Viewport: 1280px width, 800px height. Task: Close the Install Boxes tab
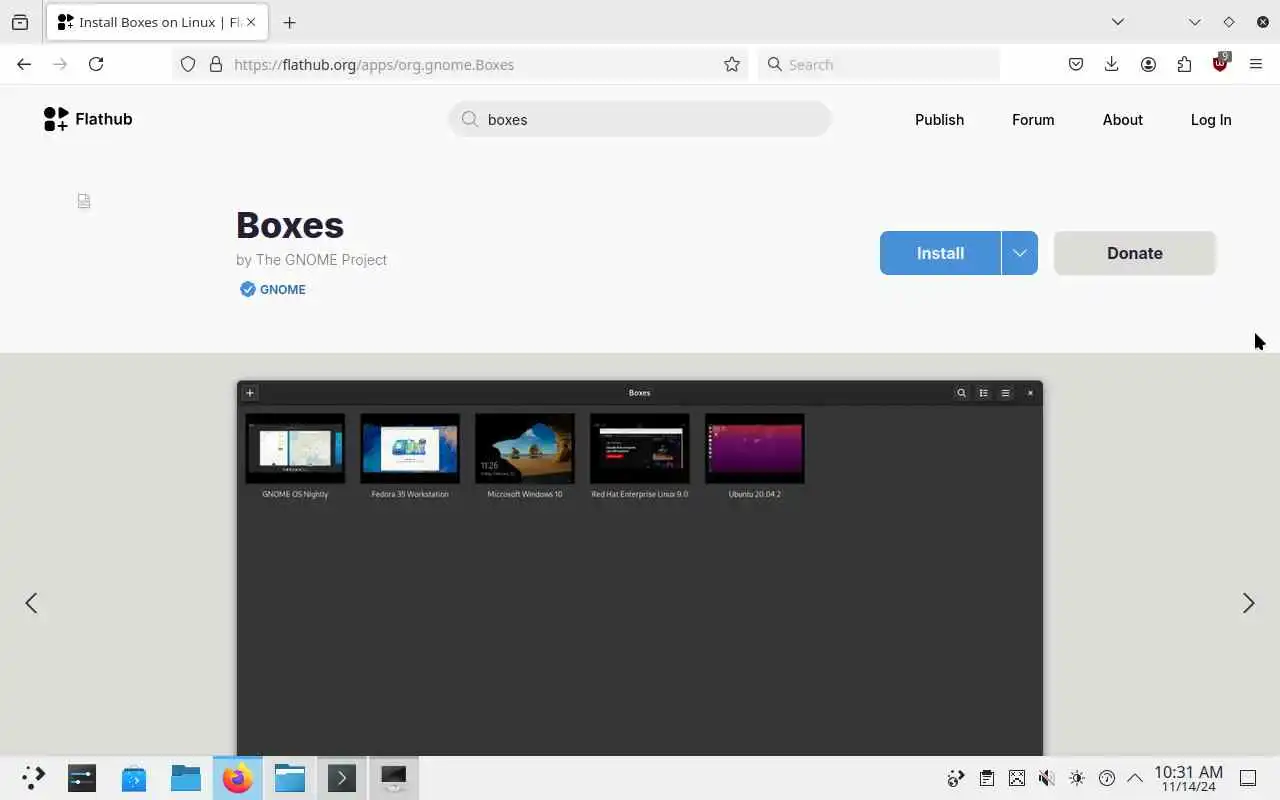250,22
